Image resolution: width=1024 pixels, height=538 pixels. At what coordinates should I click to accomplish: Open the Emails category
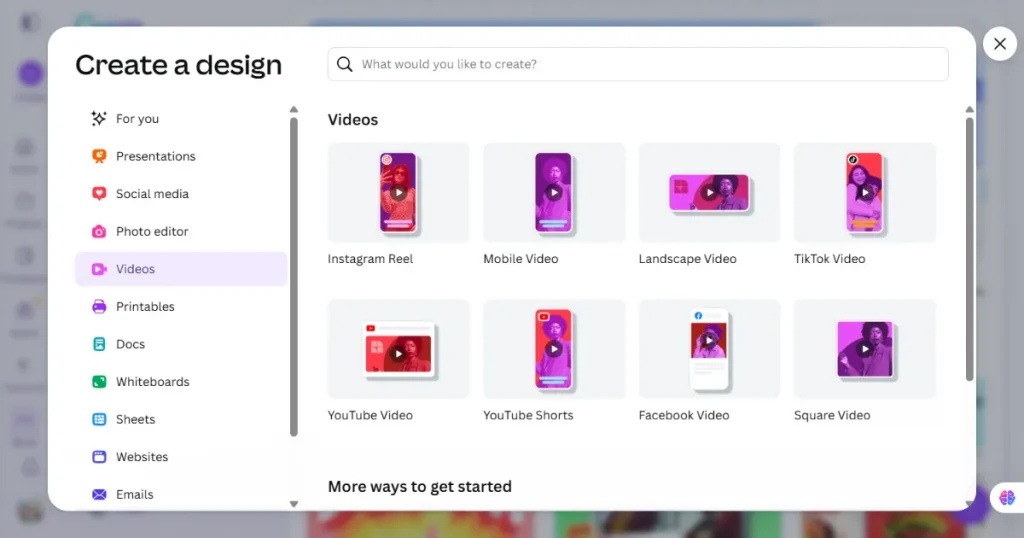click(x=181, y=494)
